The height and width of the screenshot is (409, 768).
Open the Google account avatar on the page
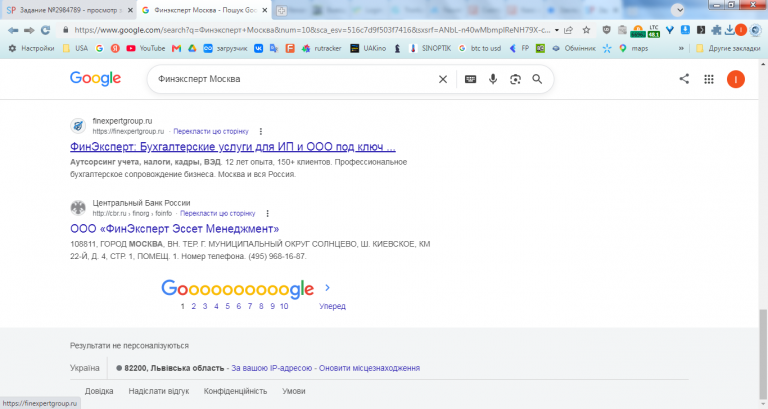[x=736, y=79]
